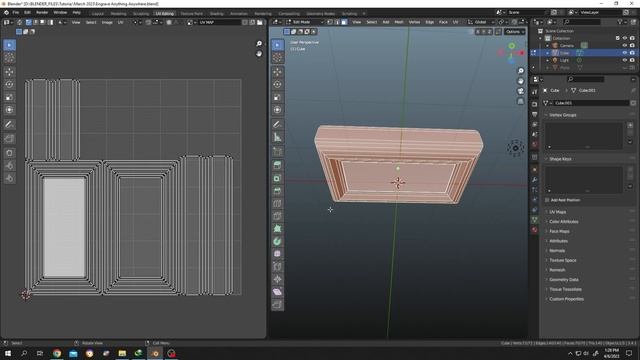This screenshot has height=360, width=640.
Task: Select the Poly Build tool
Action: pyautogui.click(x=278, y=229)
